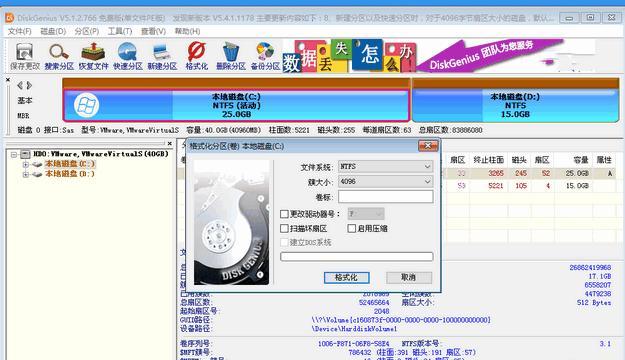Select HD0:VMware,VMwareVirtualS(40GB) tree item
The image size is (625, 360).
[x=101, y=154]
